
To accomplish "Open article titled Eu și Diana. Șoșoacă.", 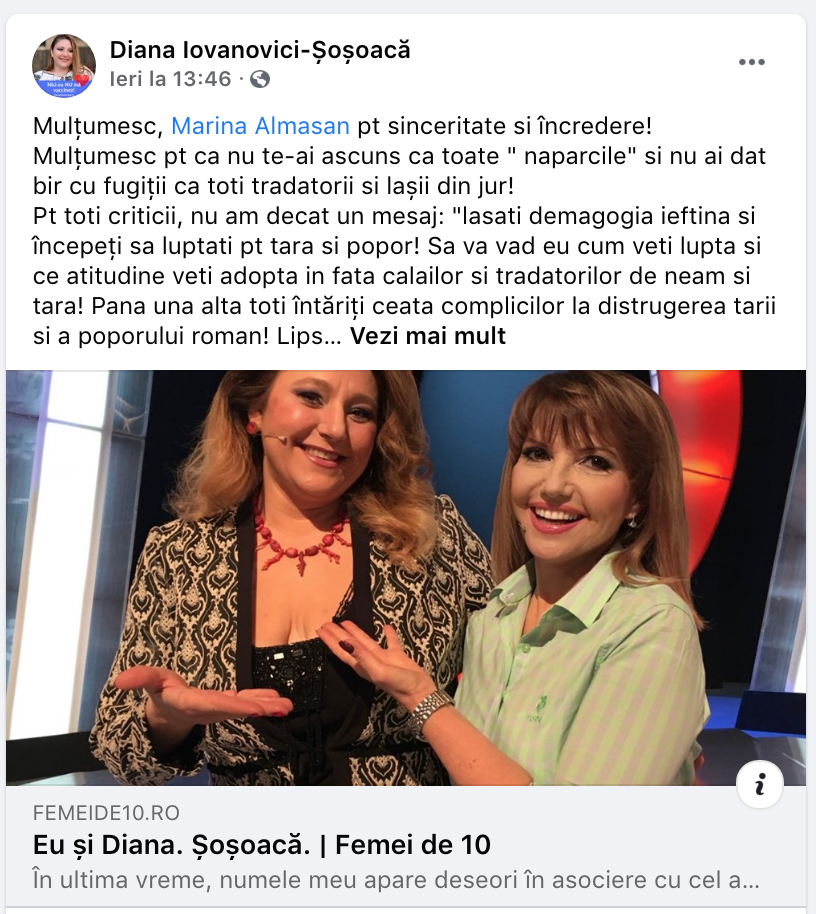I will point(262,845).
